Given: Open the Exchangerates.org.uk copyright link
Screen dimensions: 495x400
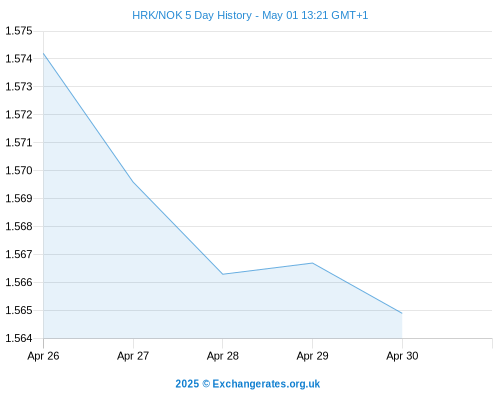Looking at the screenshot, I should 248,384.
